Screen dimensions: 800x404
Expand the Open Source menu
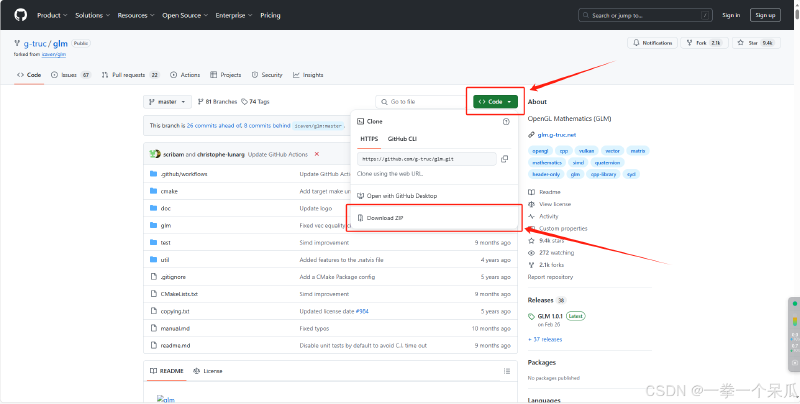click(185, 15)
